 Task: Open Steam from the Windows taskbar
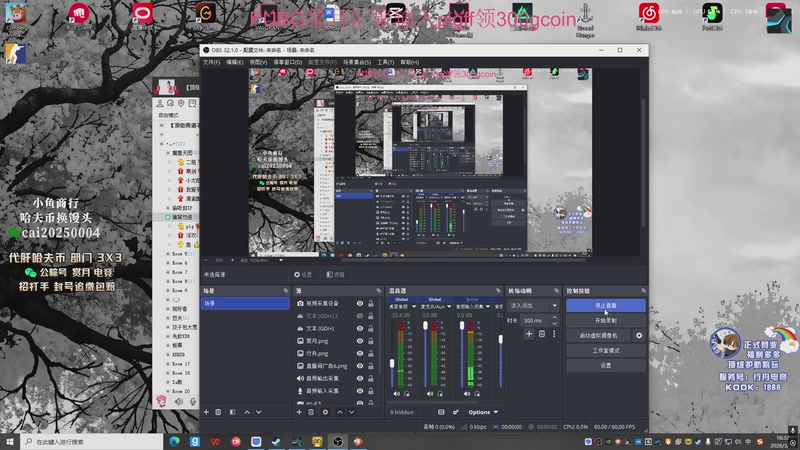pos(276,441)
